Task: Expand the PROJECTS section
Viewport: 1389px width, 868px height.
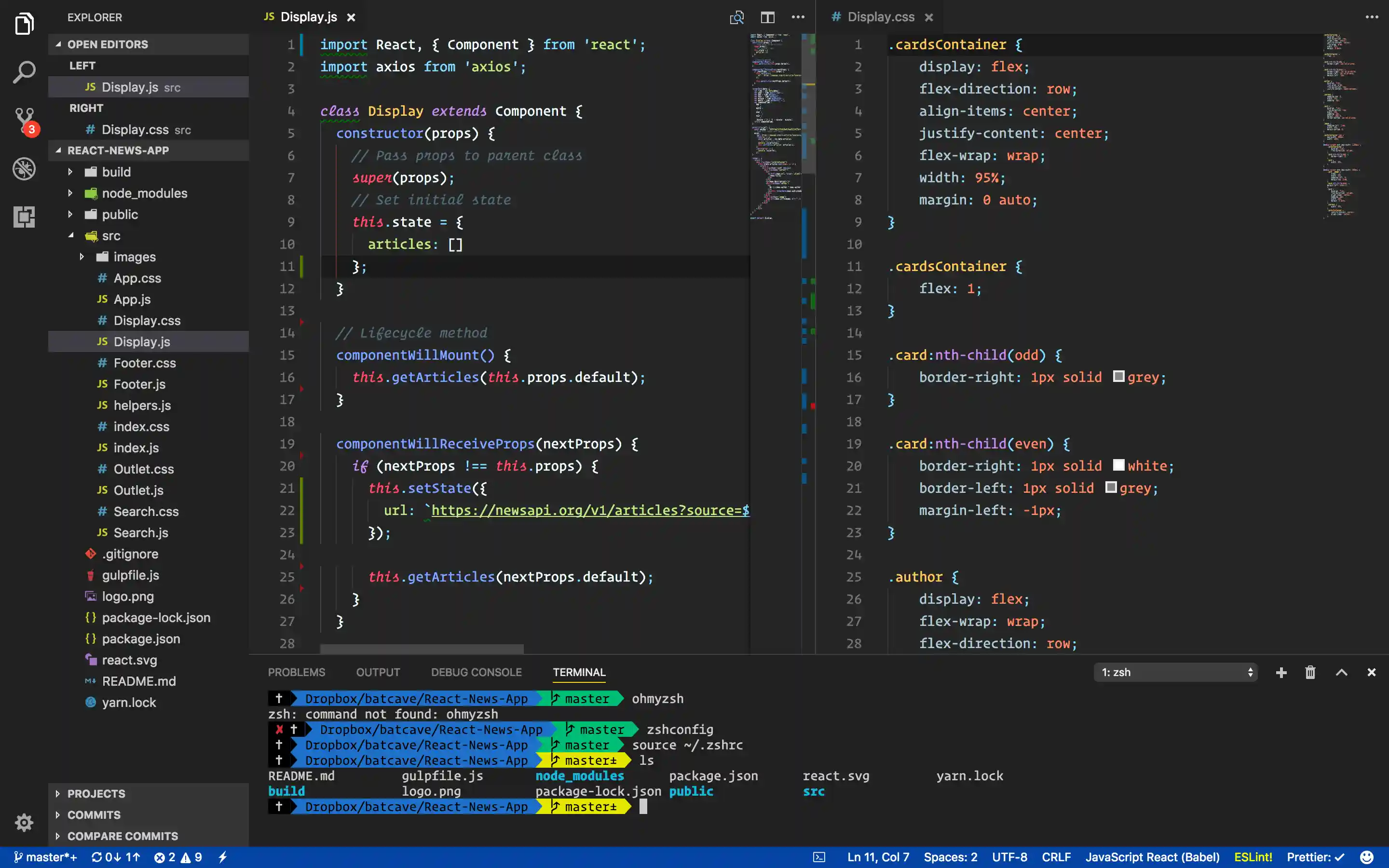Action: coord(96,793)
